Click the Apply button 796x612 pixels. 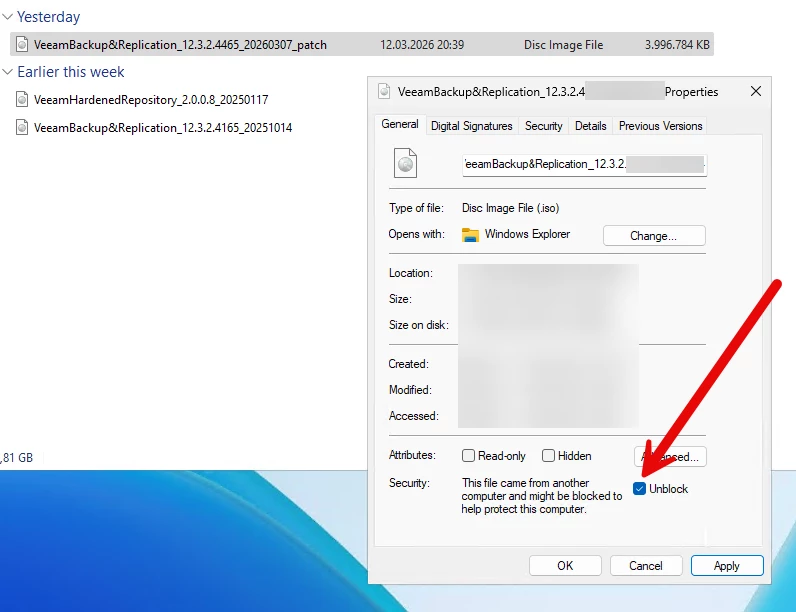[x=727, y=566]
